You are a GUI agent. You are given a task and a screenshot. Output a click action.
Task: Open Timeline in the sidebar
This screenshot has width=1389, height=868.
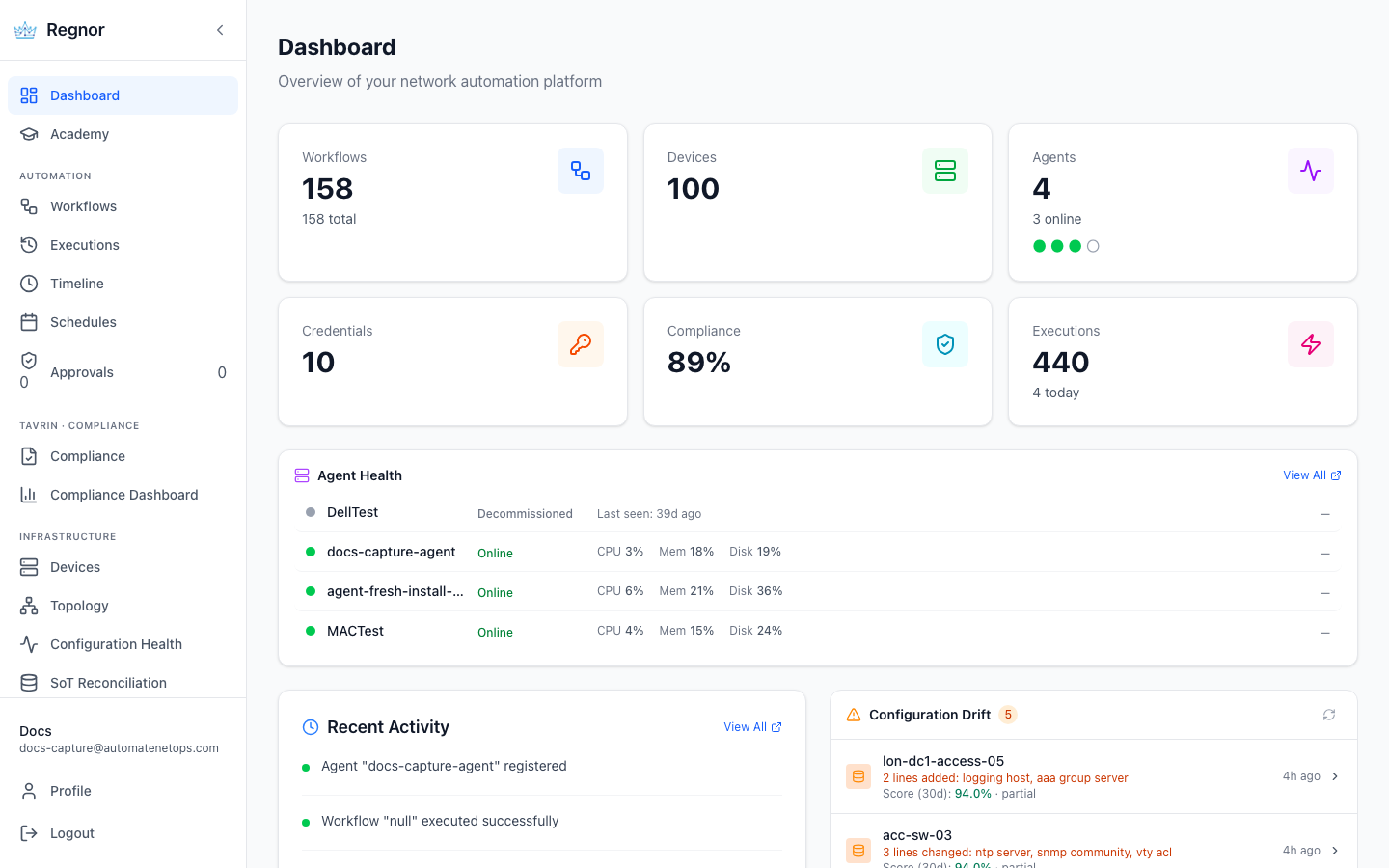[x=123, y=284]
